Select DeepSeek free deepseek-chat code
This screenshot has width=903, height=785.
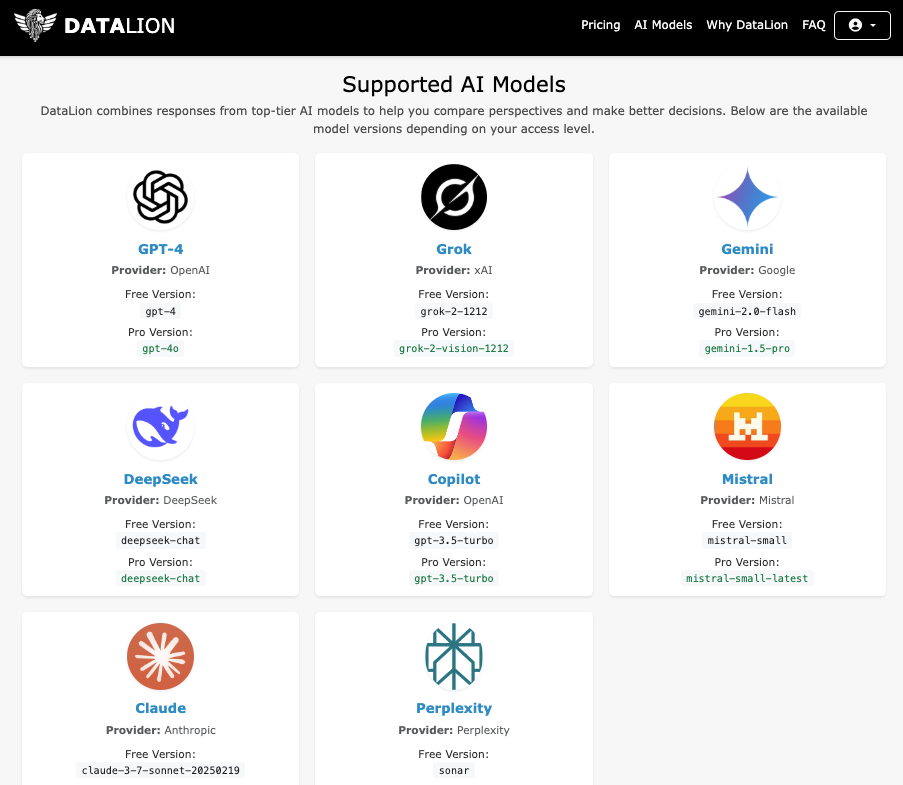point(160,541)
